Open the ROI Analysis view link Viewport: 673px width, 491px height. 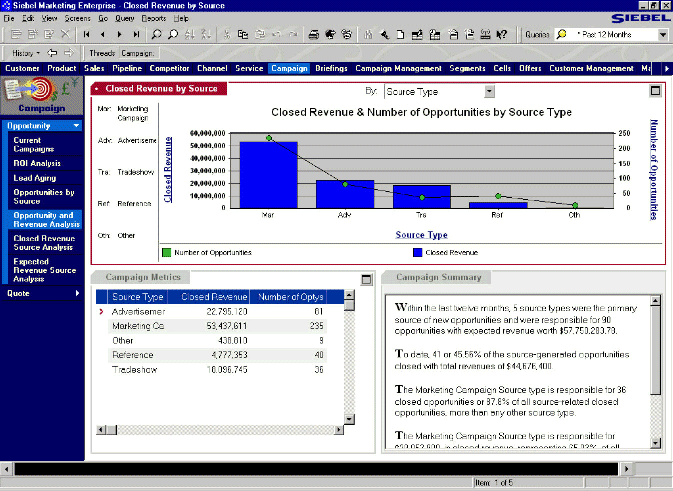point(37,162)
